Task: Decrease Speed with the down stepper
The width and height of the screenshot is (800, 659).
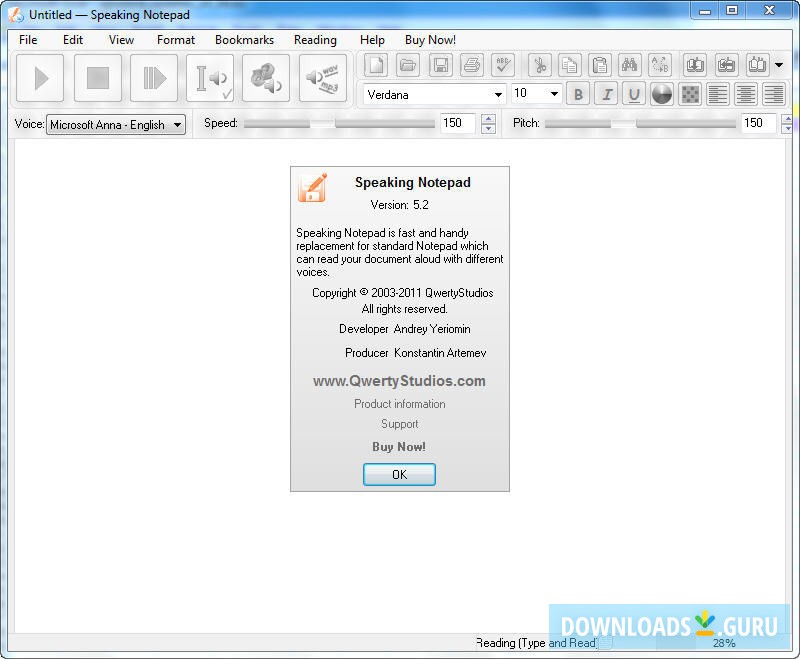Action: 488,129
